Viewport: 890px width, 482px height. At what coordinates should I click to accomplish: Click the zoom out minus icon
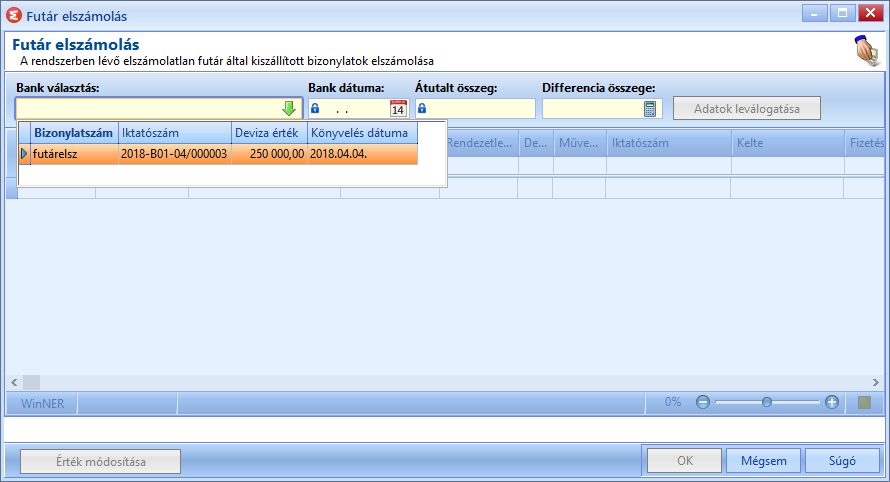pyautogui.click(x=703, y=403)
